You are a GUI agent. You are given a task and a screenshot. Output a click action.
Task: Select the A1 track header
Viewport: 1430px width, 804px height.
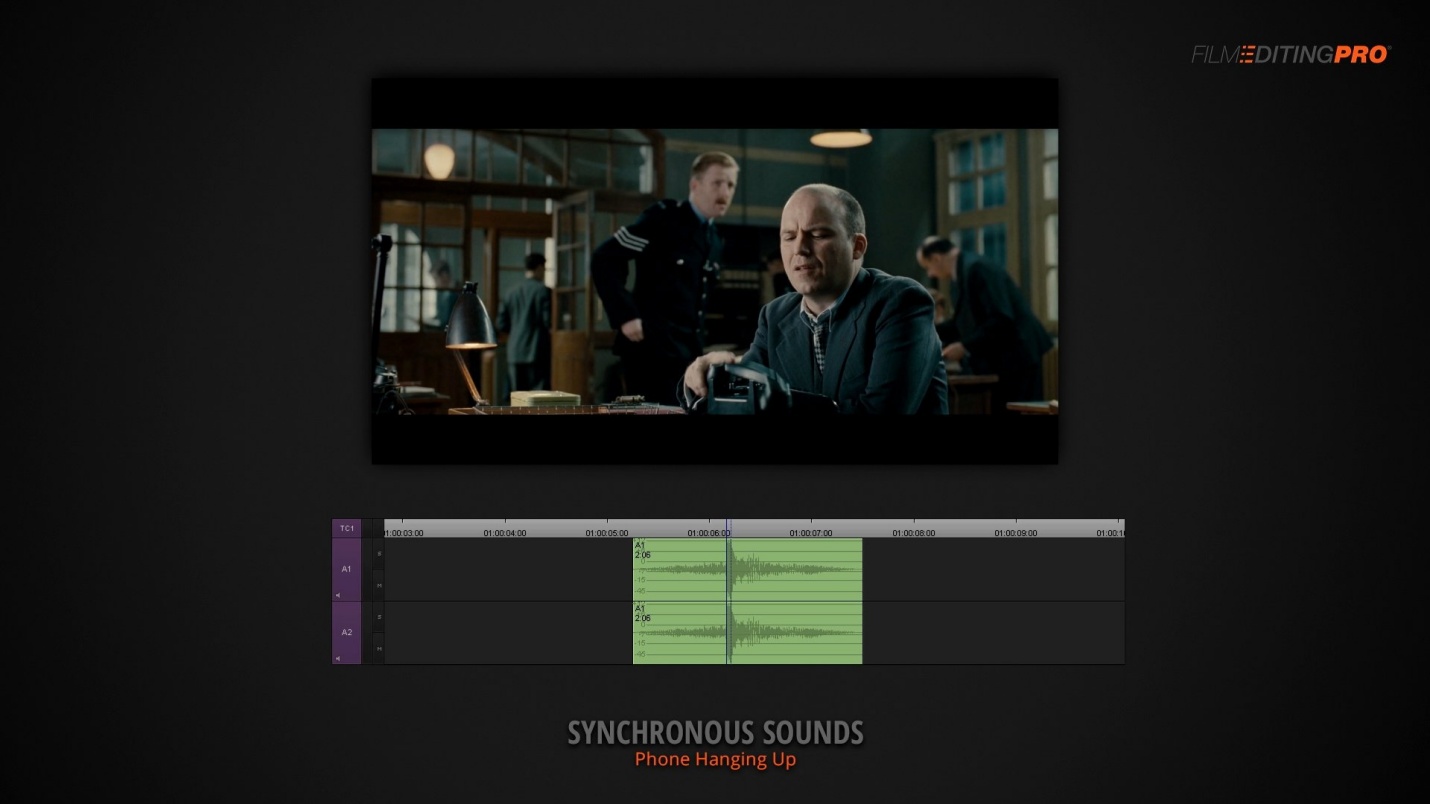click(x=347, y=569)
